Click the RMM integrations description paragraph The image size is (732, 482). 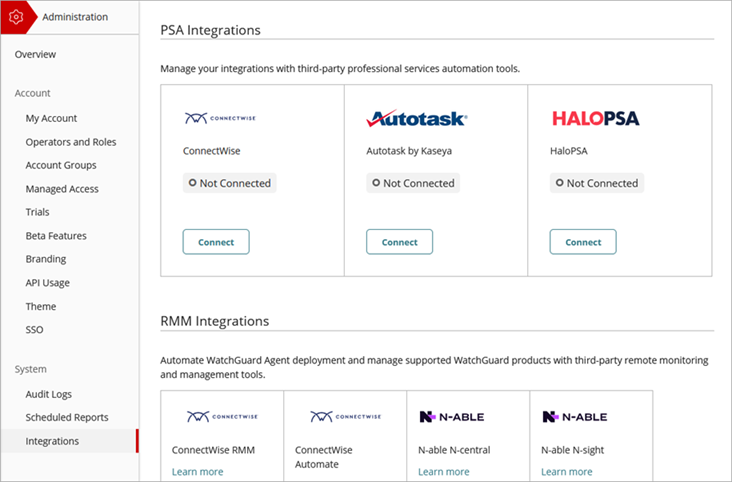[434, 368]
